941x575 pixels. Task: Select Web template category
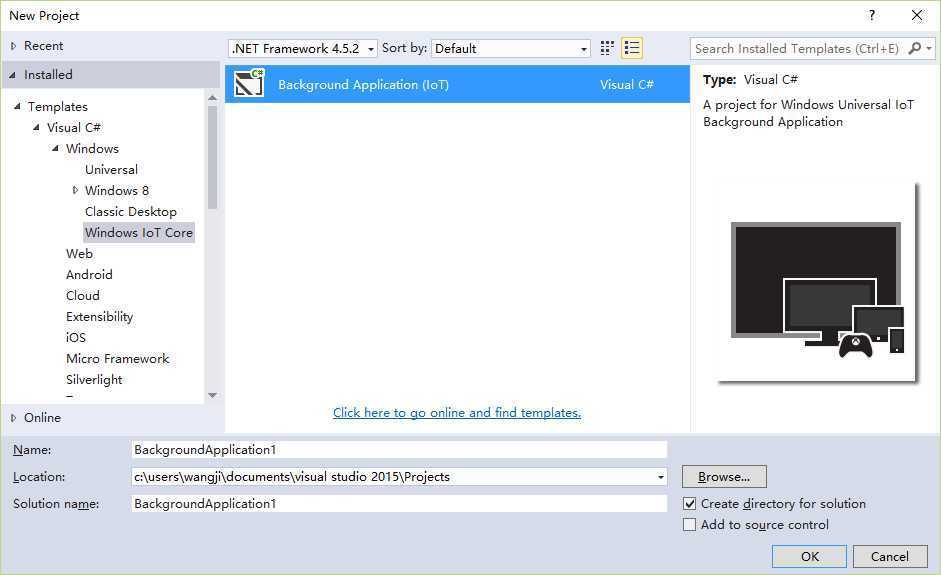[79, 253]
